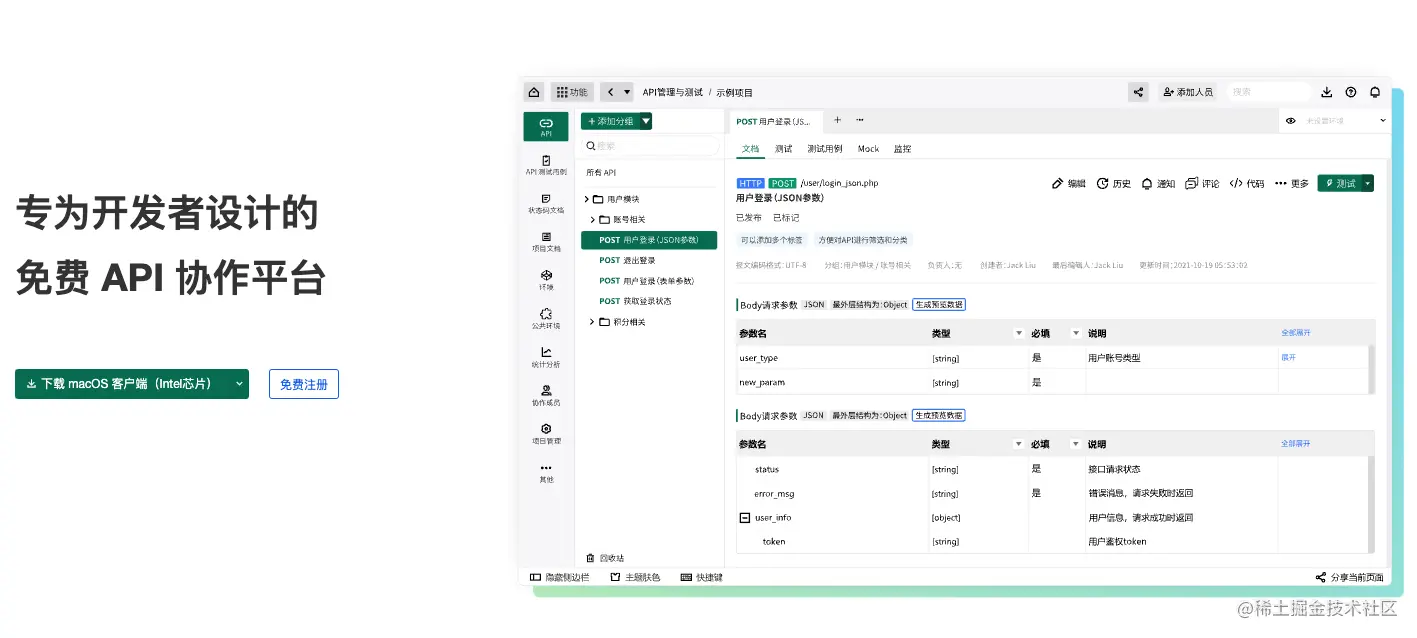Open the environment selector dropdown
1417x638 pixels.
coord(1336,121)
